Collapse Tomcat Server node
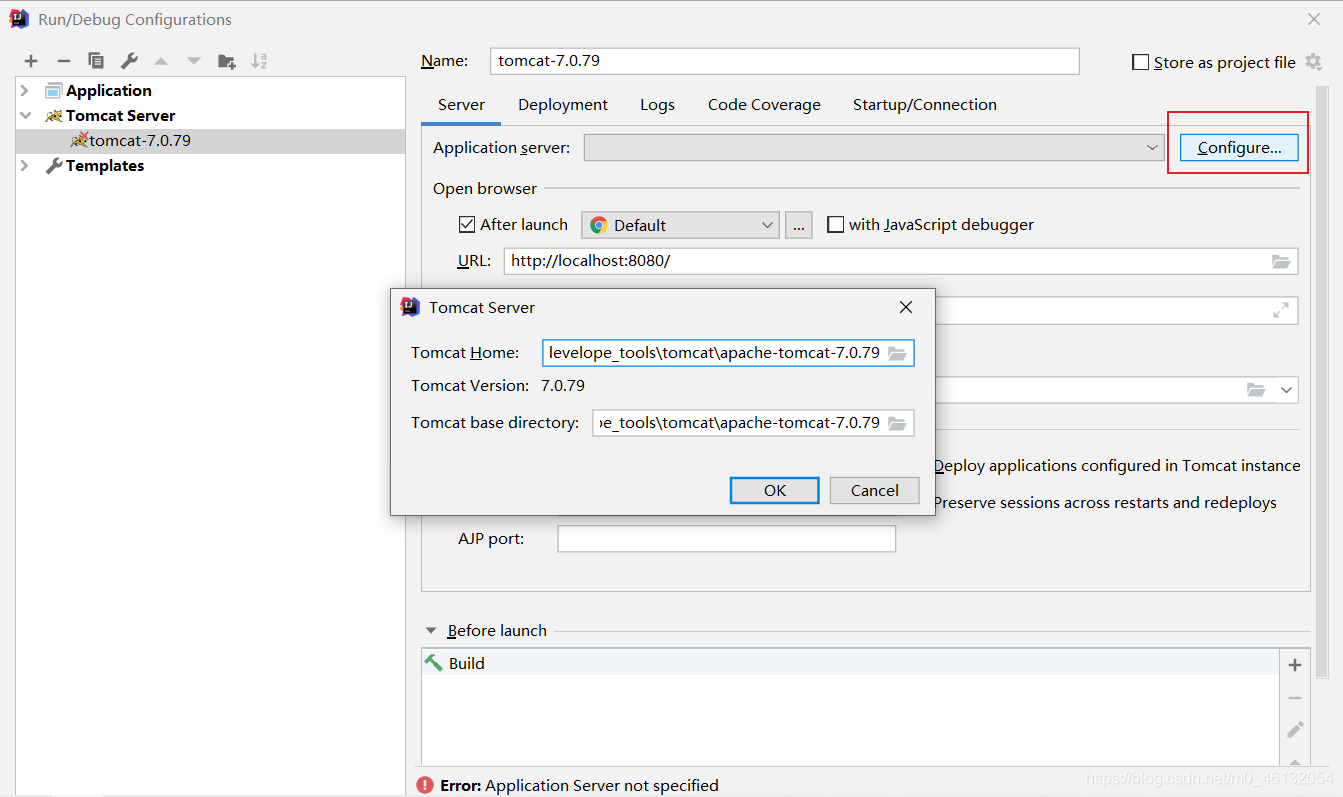This screenshot has width=1343, height=797. coord(25,115)
